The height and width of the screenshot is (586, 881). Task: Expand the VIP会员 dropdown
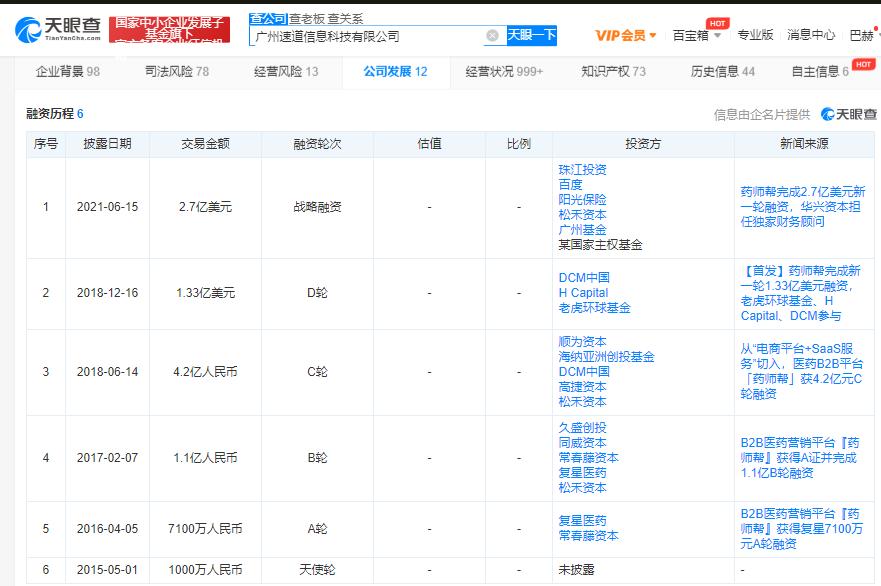pos(626,35)
